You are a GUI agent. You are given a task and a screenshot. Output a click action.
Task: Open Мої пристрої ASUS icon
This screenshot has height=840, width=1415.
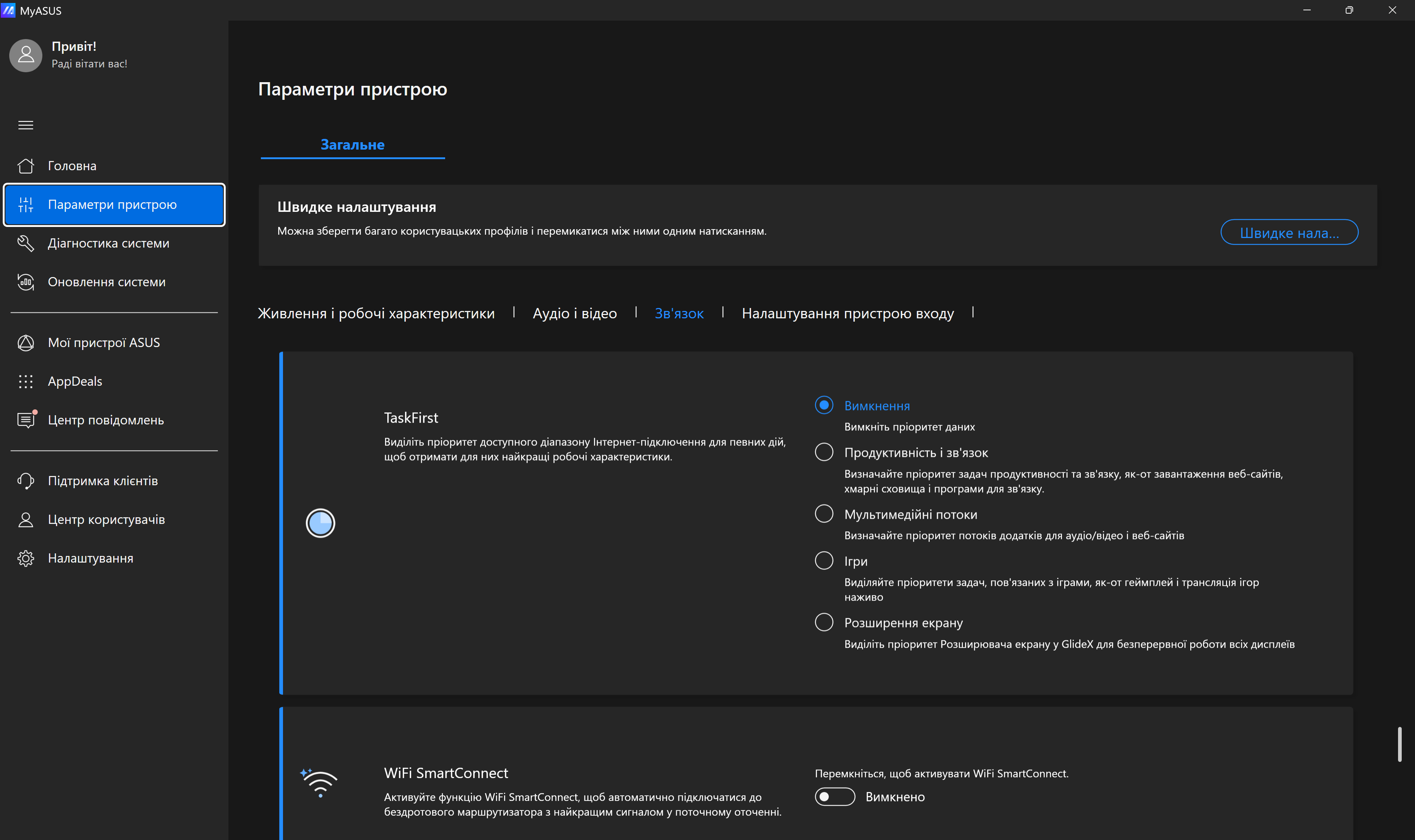coord(25,343)
